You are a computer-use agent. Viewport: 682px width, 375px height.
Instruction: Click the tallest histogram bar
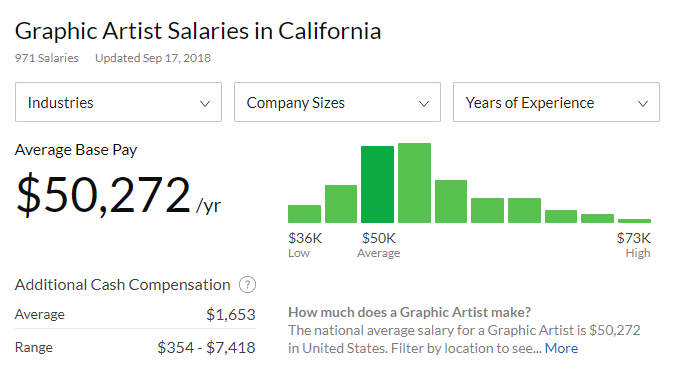415,183
